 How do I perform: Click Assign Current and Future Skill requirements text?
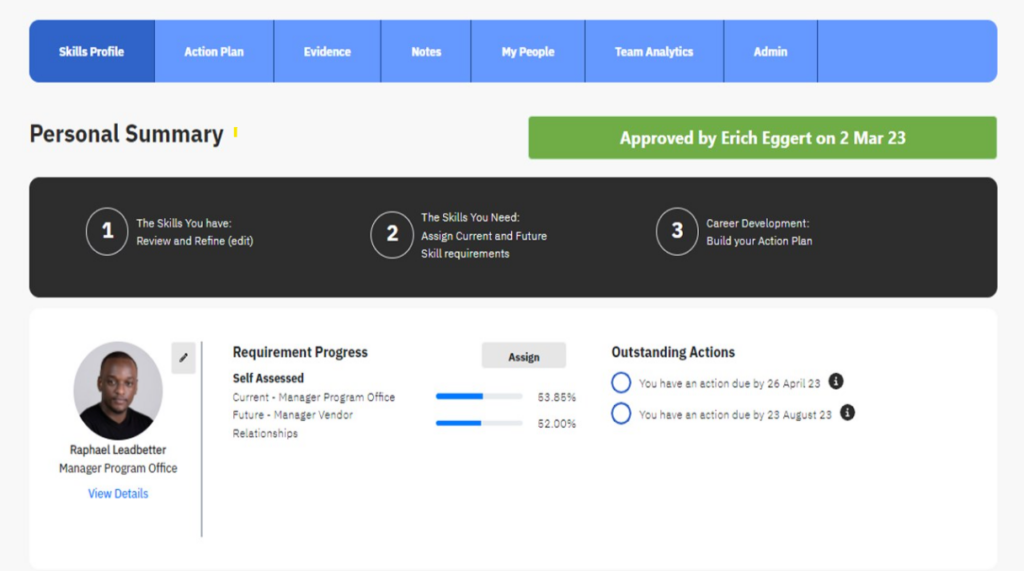(x=484, y=245)
